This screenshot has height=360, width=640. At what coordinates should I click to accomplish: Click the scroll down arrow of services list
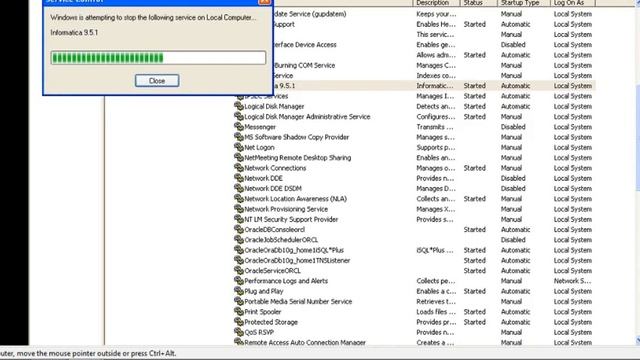pyautogui.click(x=638, y=340)
